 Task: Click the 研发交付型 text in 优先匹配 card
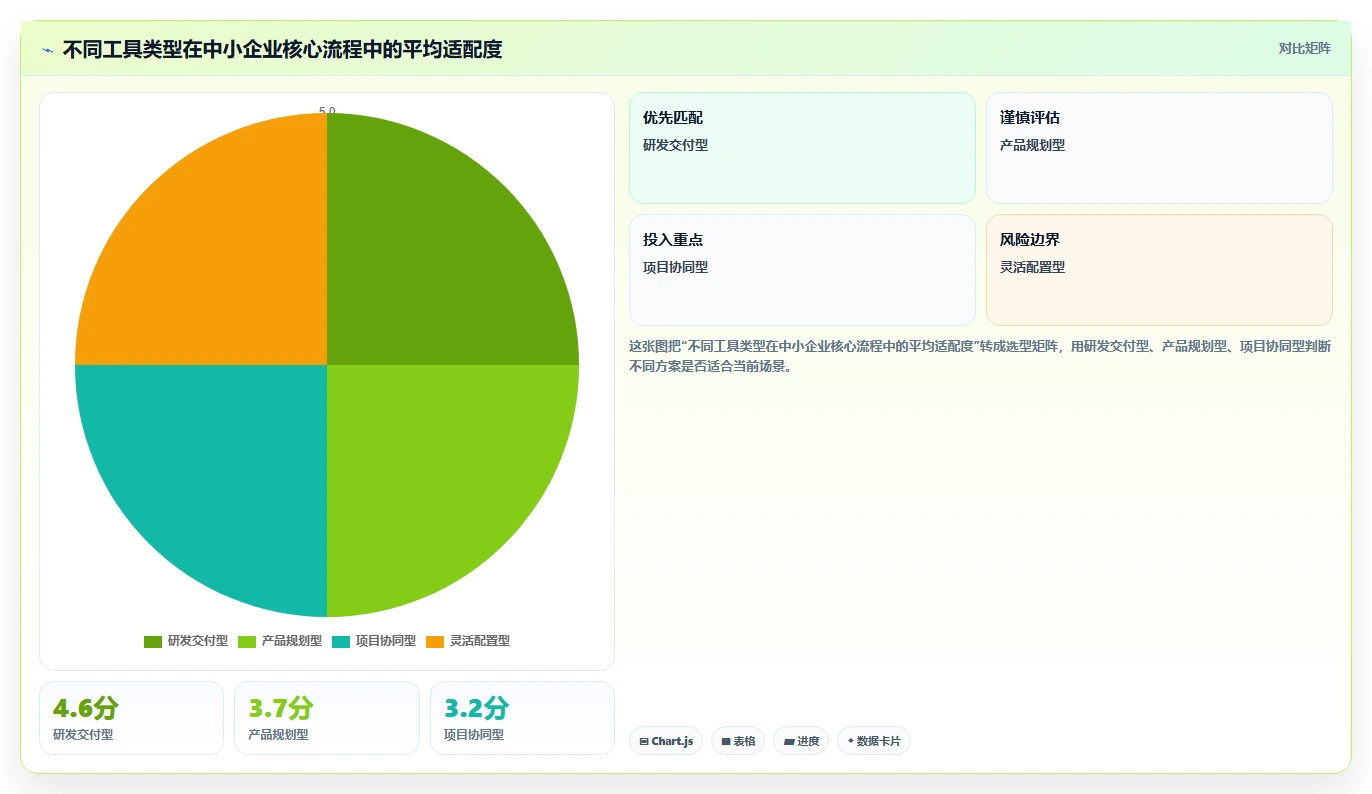pyautogui.click(x=675, y=145)
